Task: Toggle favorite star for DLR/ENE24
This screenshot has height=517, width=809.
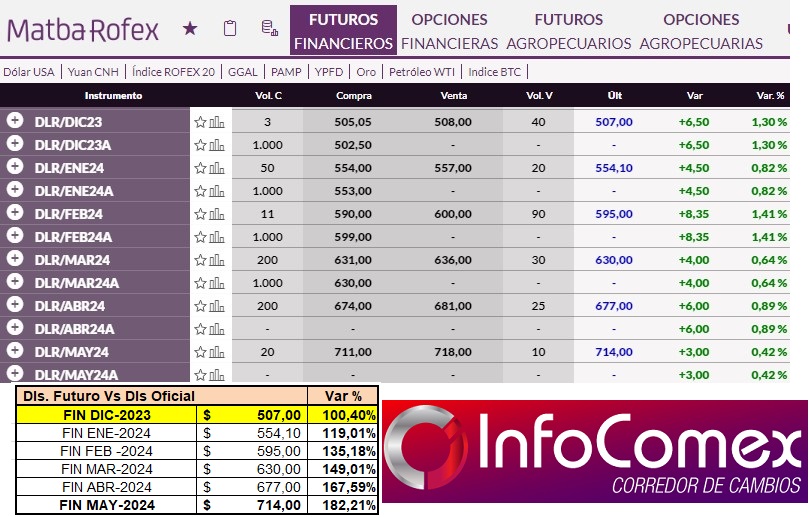Action: click(x=200, y=168)
